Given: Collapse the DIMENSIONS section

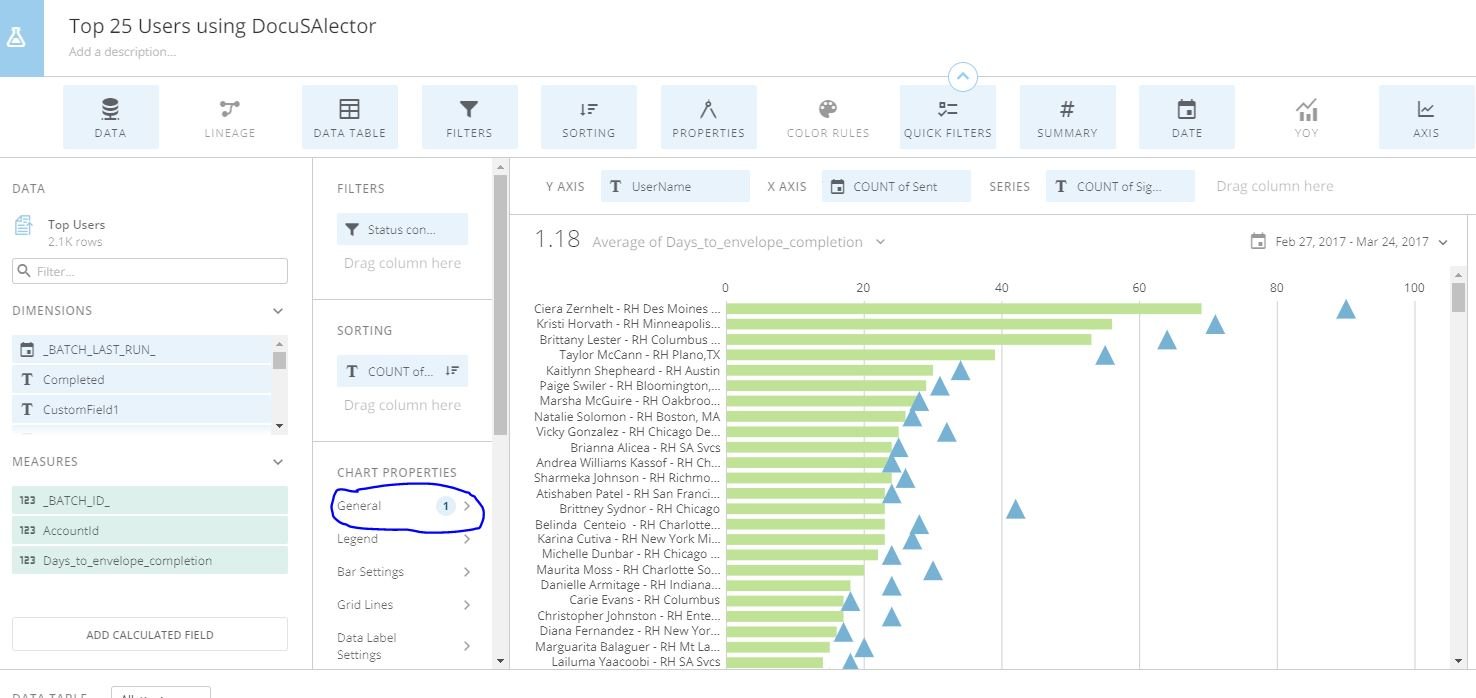Looking at the screenshot, I should point(278,310).
